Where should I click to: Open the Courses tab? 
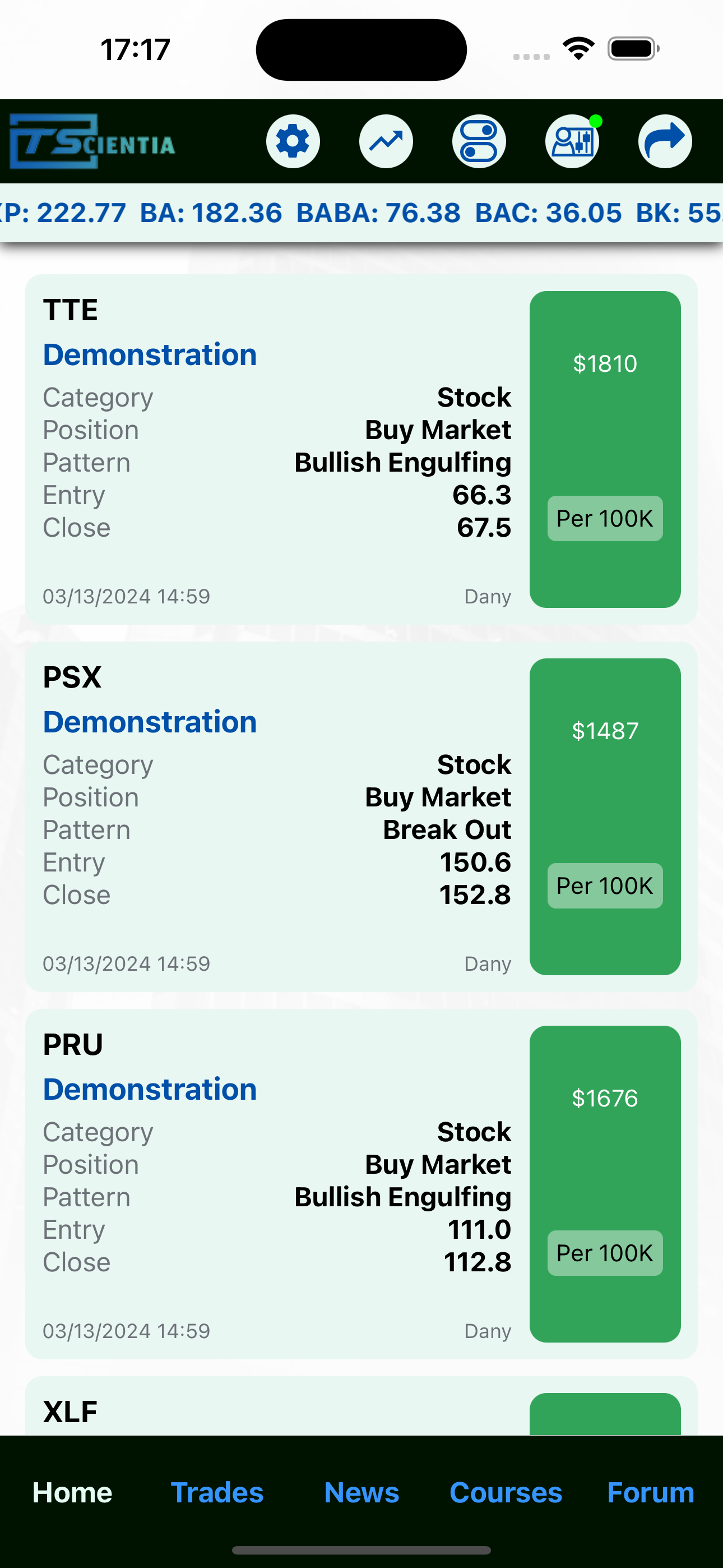506,1492
